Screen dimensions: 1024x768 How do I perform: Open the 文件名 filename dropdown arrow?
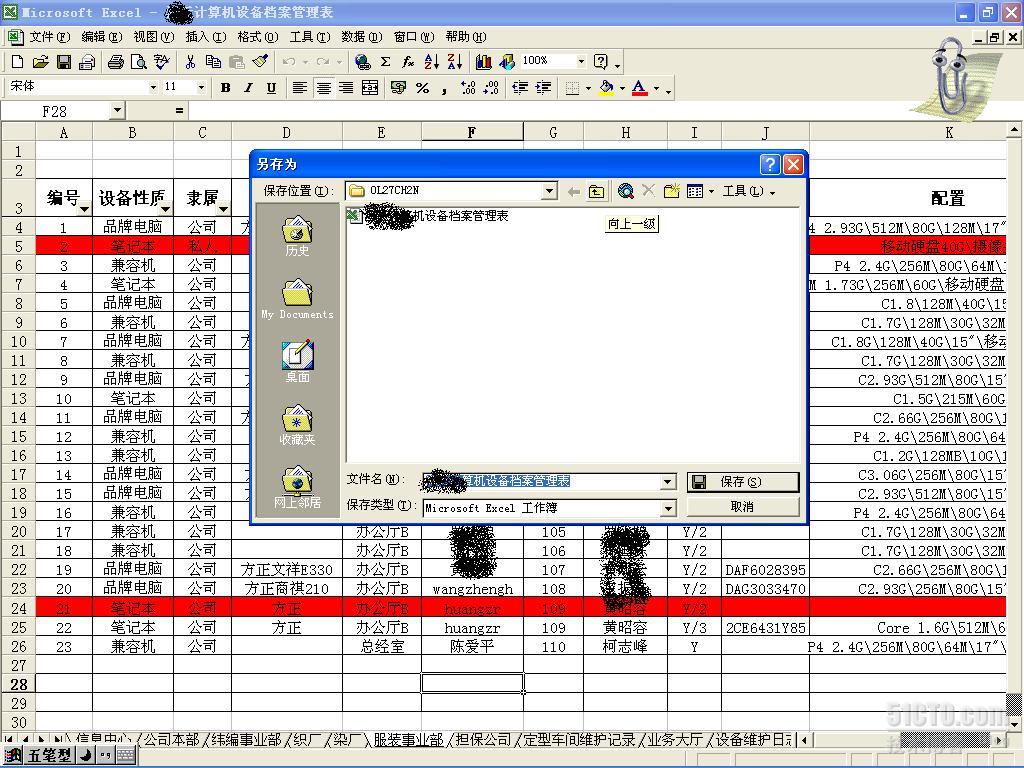[667, 482]
